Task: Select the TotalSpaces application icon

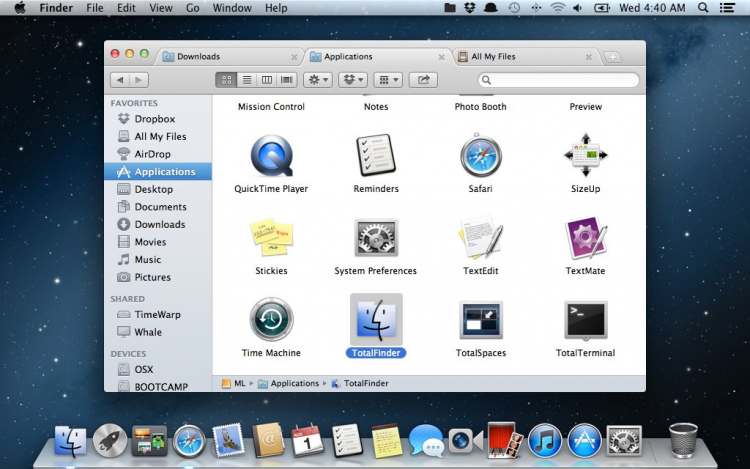Action: click(x=481, y=319)
